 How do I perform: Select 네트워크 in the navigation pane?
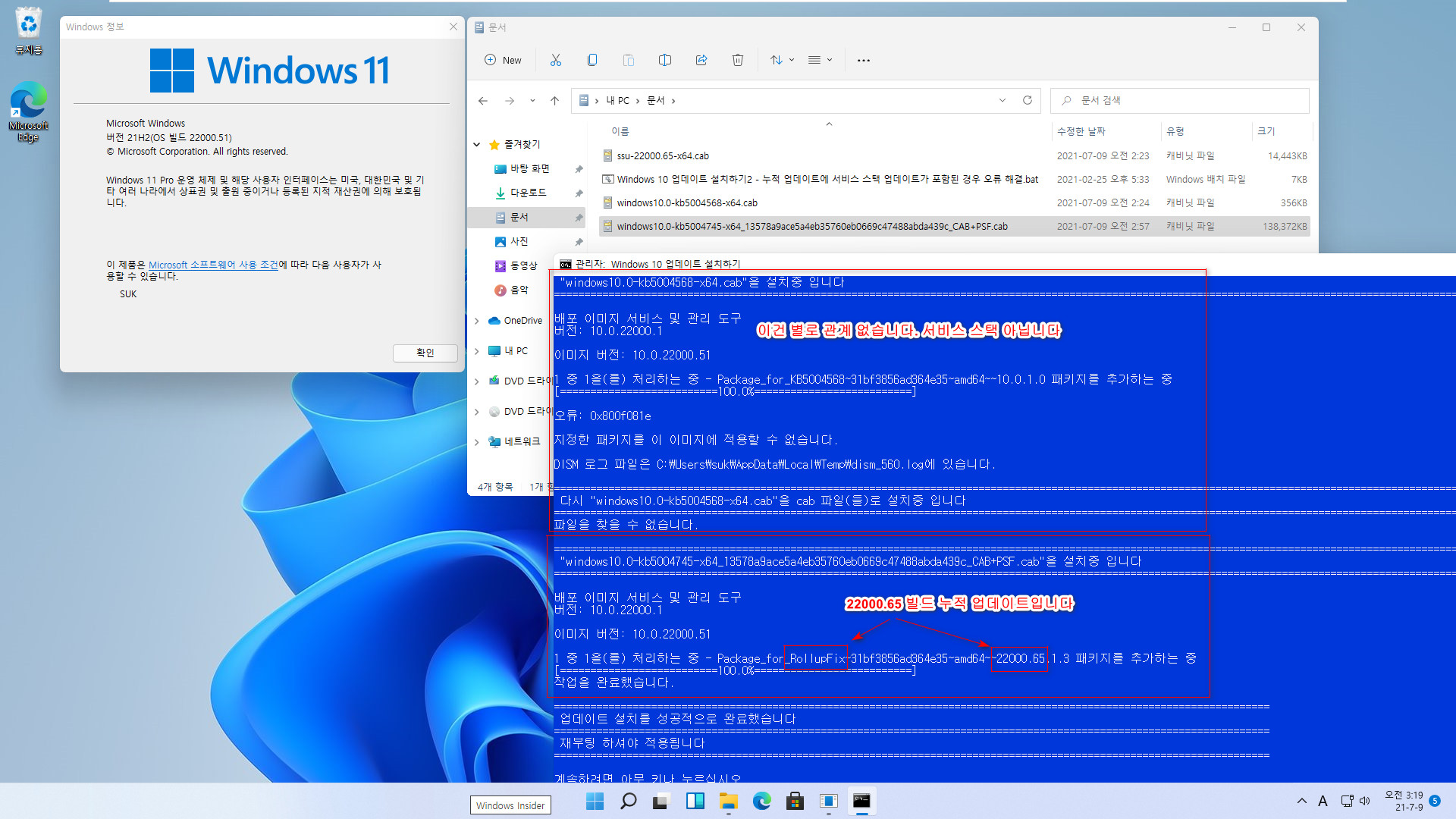pos(522,441)
